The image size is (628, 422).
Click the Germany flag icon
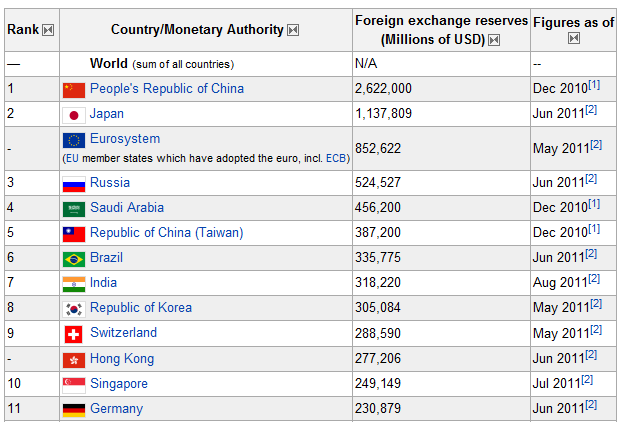[x=74, y=410]
